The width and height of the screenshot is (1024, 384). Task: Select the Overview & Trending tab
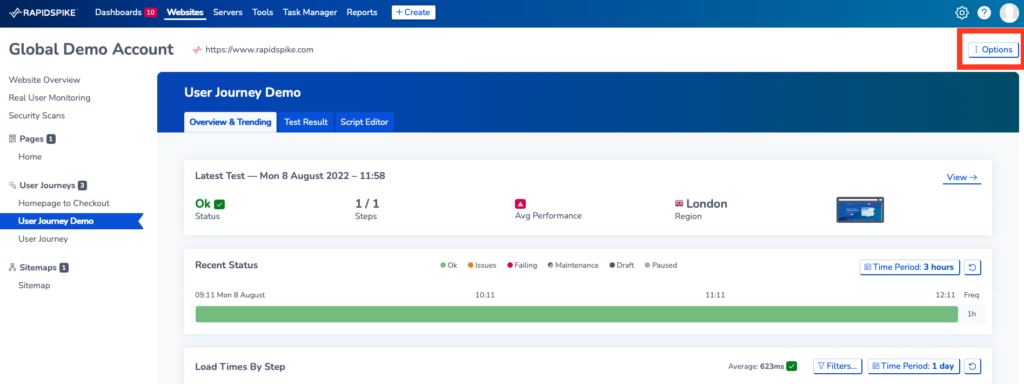pyautogui.click(x=231, y=122)
